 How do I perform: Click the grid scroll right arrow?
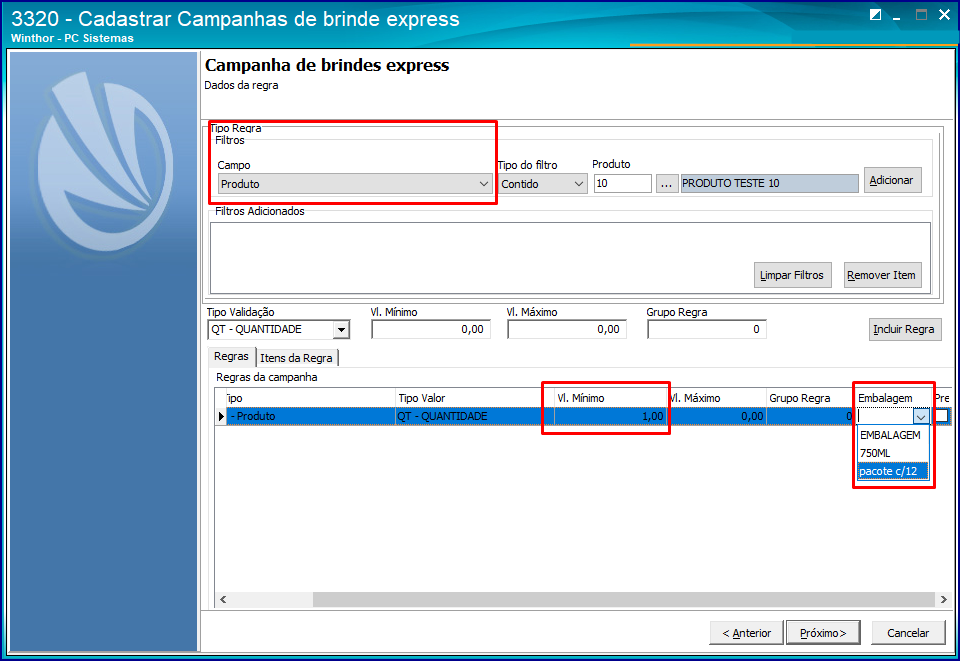point(943,599)
